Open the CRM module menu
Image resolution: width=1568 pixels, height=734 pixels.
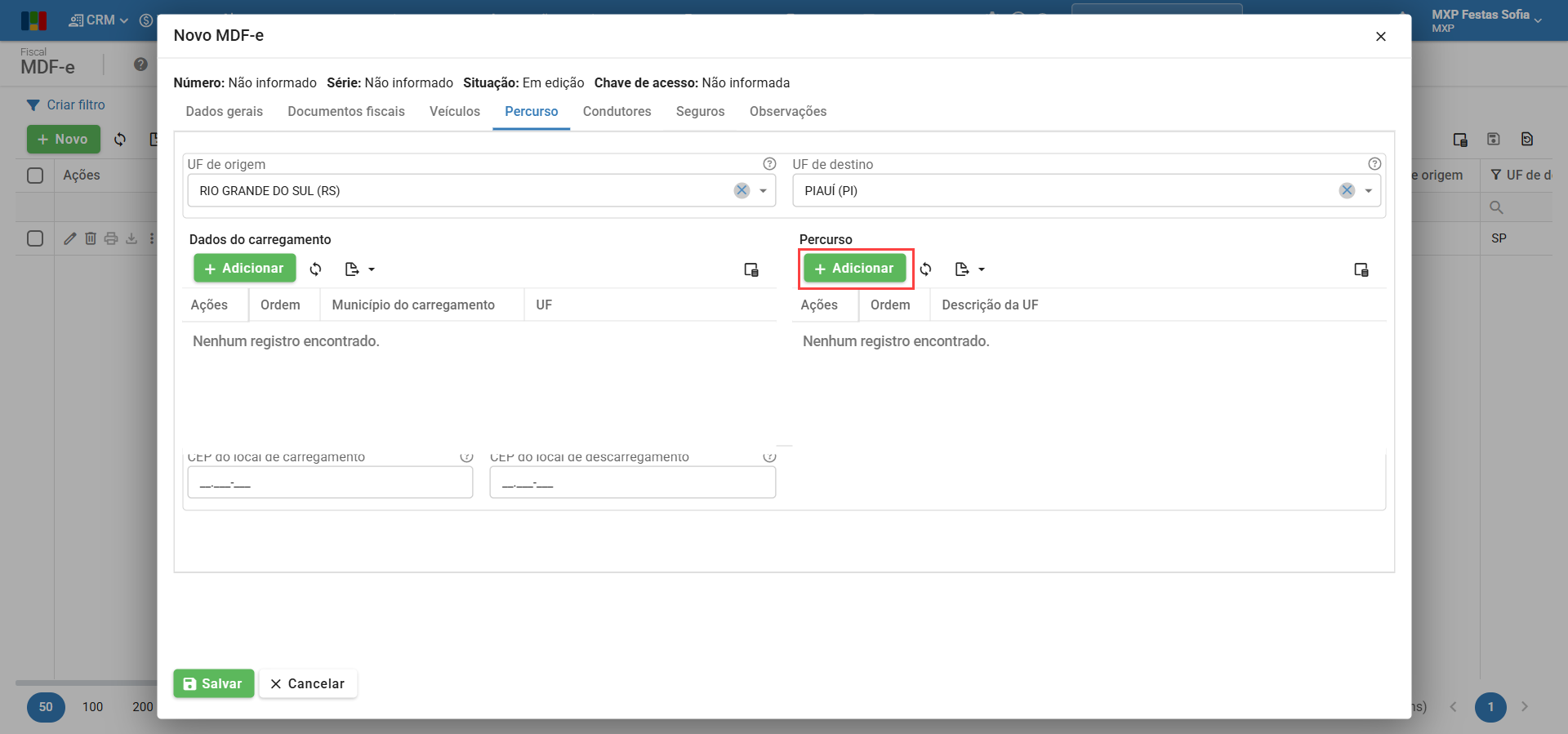click(x=99, y=20)
